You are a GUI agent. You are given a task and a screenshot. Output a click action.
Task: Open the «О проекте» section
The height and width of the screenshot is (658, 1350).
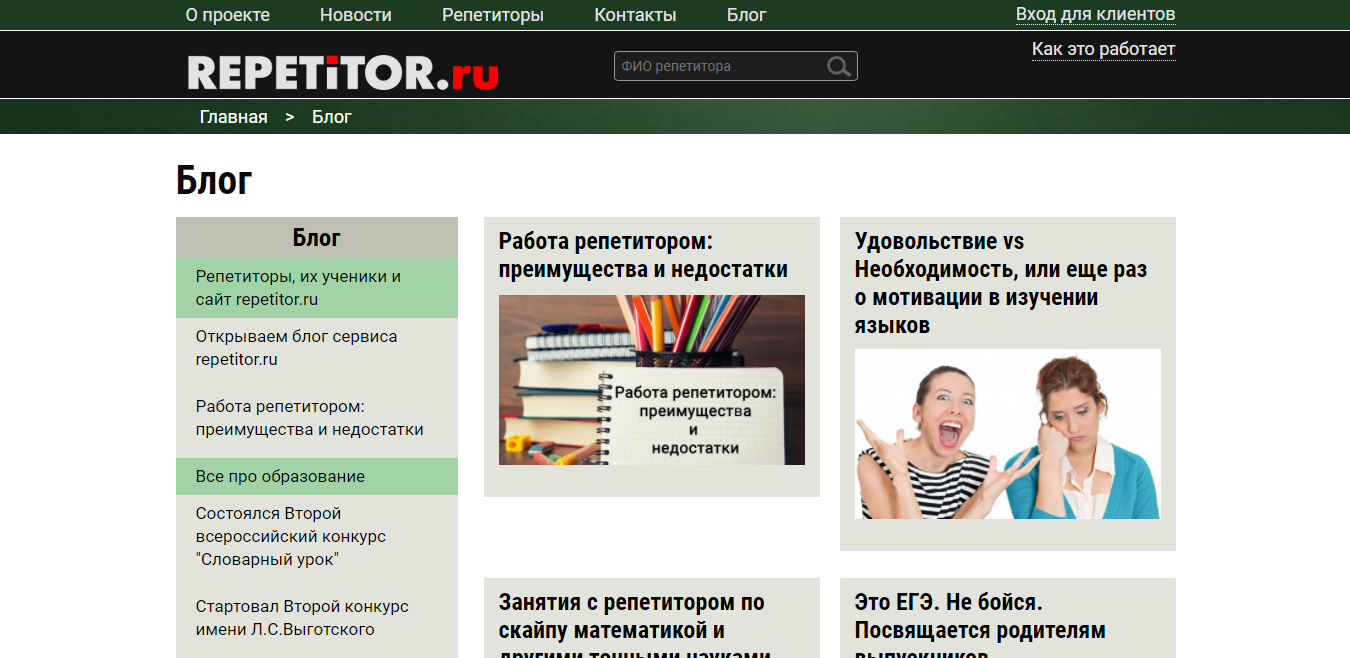(x=228, y=15)
